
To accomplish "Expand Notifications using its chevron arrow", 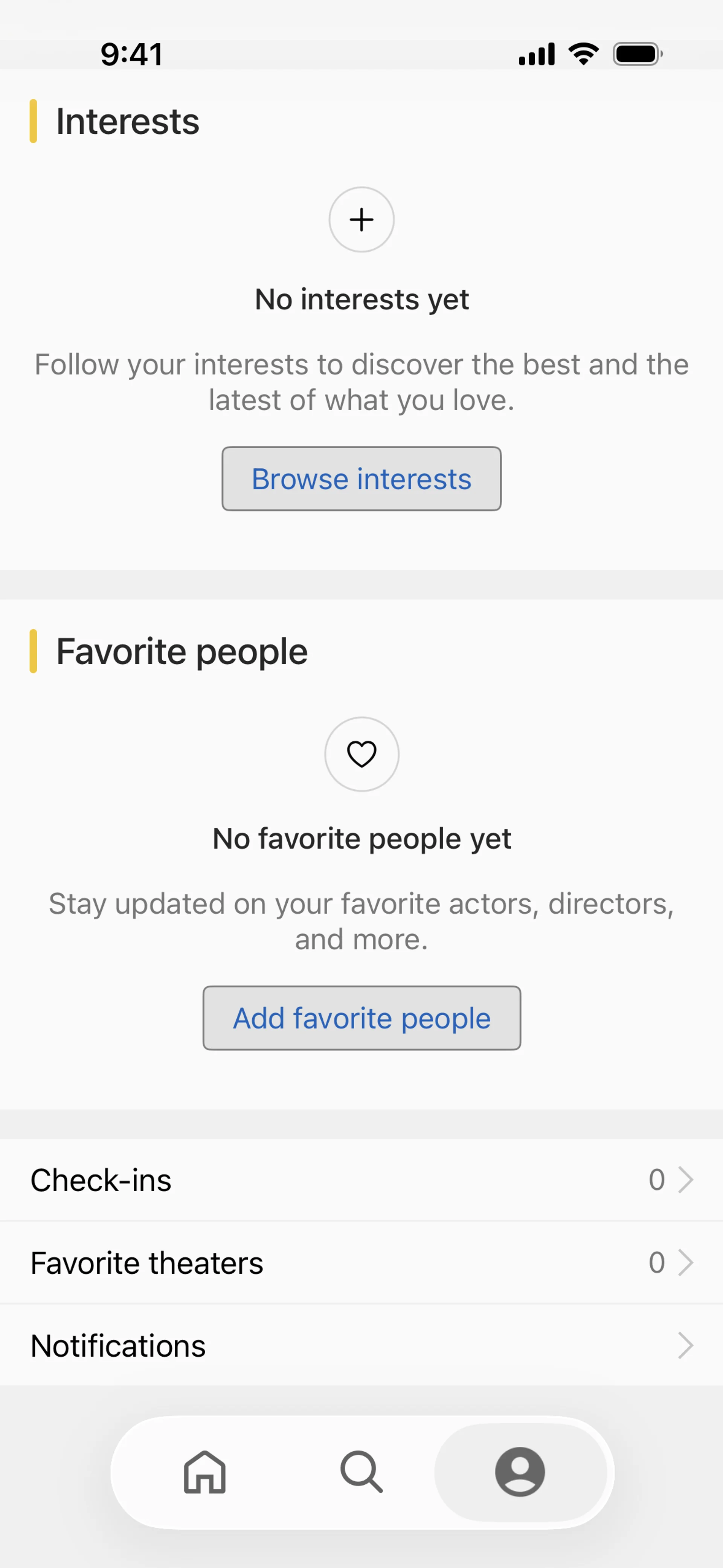I will [685, 1346].
